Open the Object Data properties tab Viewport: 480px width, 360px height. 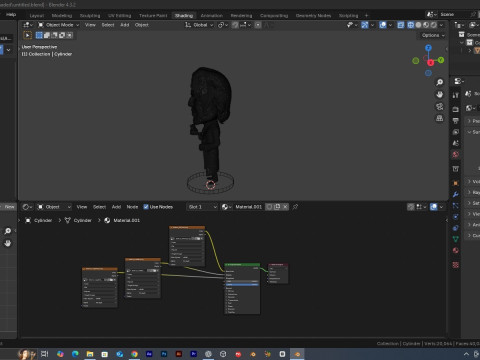point(456,239)
